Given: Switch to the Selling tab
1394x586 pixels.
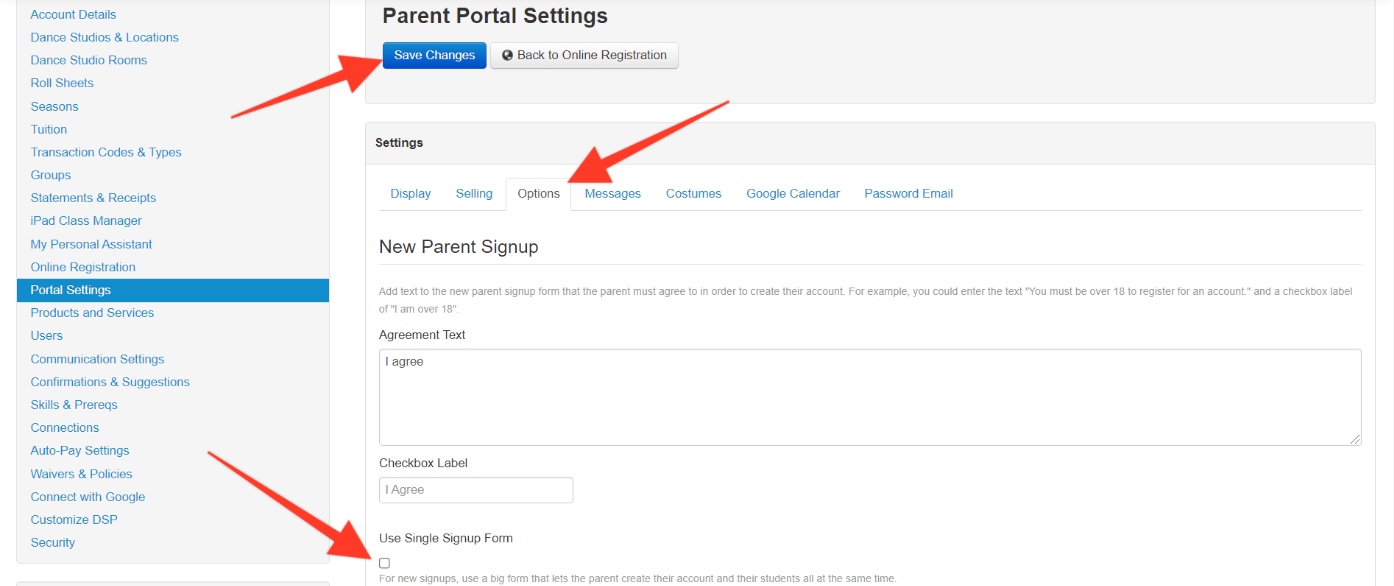Looking at the screenshot, I should click(x=474, y=194).
